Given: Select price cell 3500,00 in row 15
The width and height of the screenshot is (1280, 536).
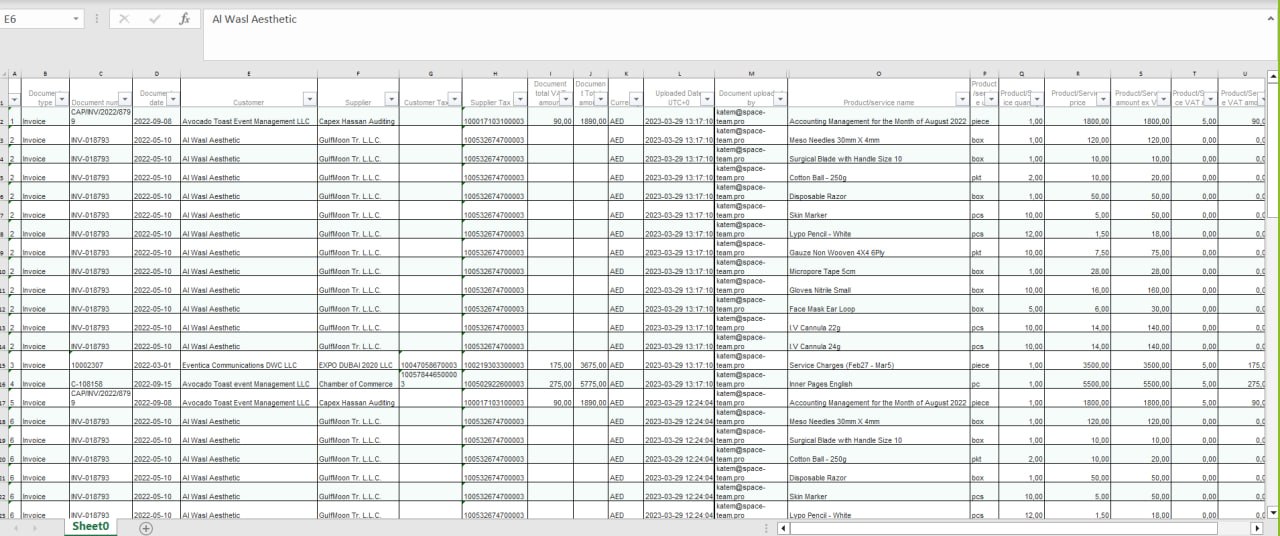Looking at the screenshot, I should pyautogui.click(x=1077, y=360).
